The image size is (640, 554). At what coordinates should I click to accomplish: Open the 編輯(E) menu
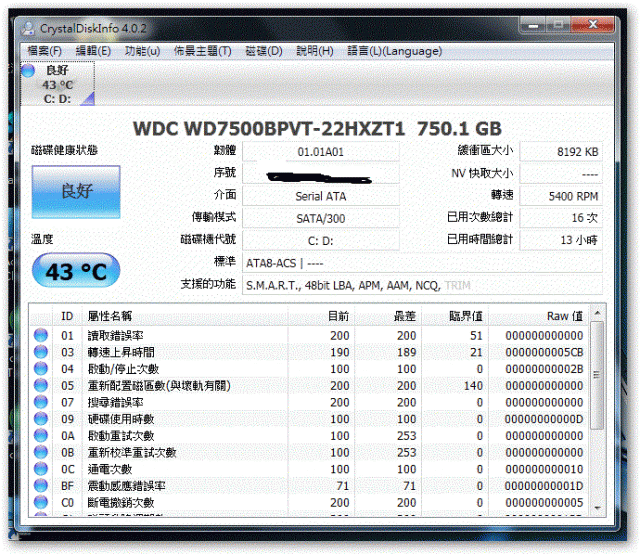tap(93, 51)
